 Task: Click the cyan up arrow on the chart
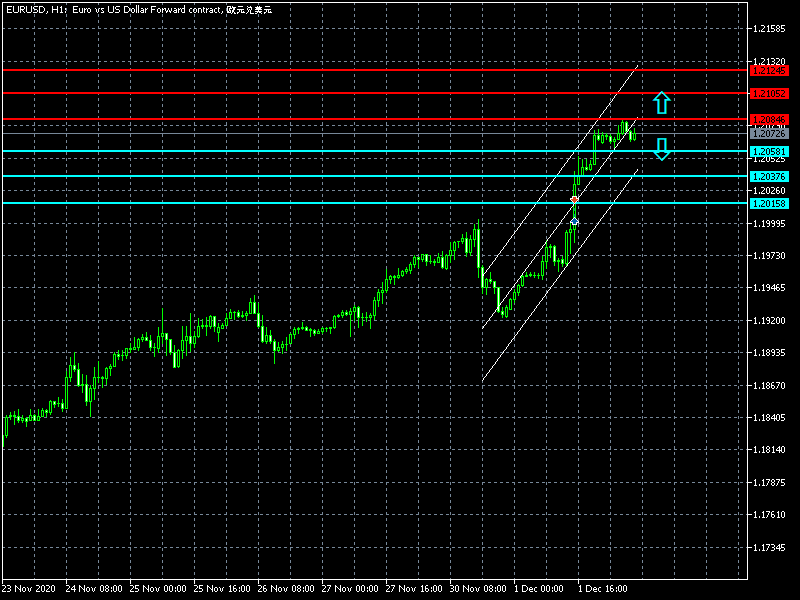[661, 102]
